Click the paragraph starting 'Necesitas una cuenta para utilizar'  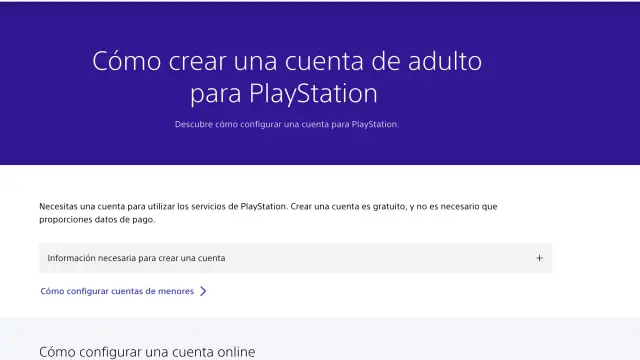click(268, 213)
